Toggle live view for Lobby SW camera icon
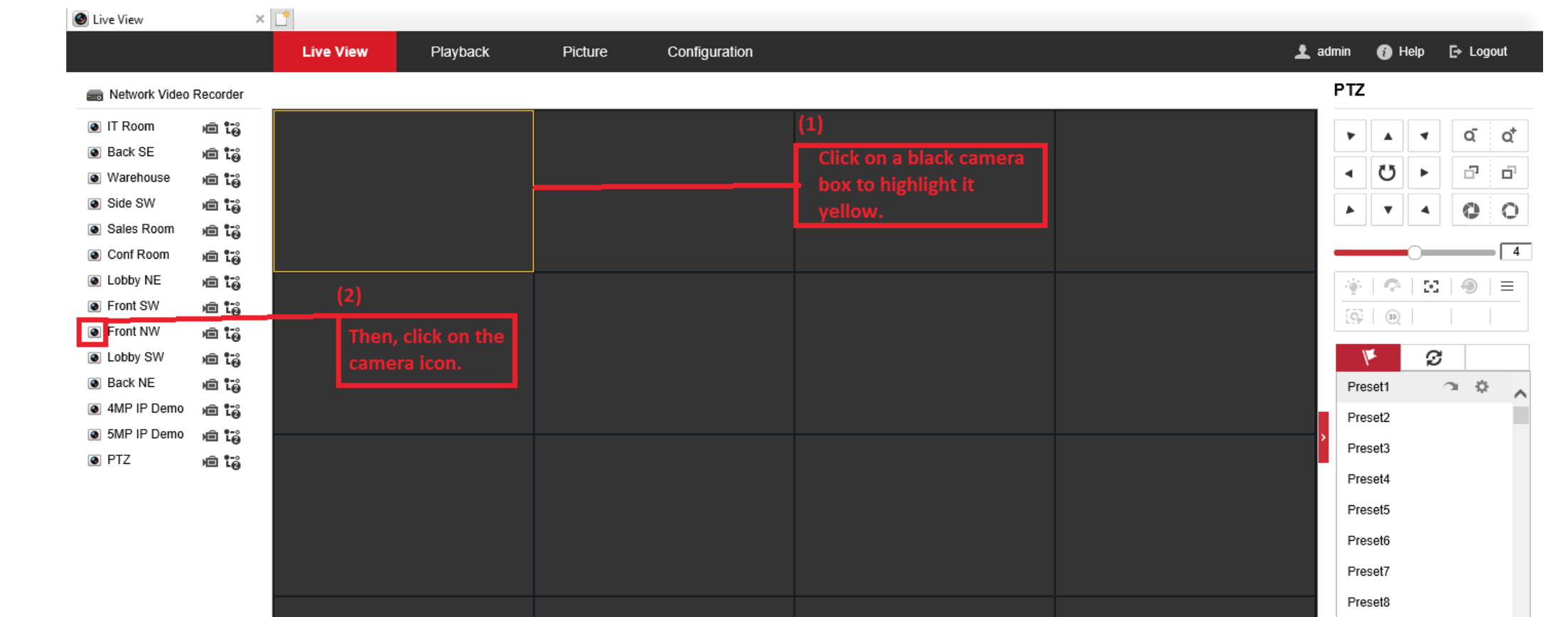 coord(94,358)
